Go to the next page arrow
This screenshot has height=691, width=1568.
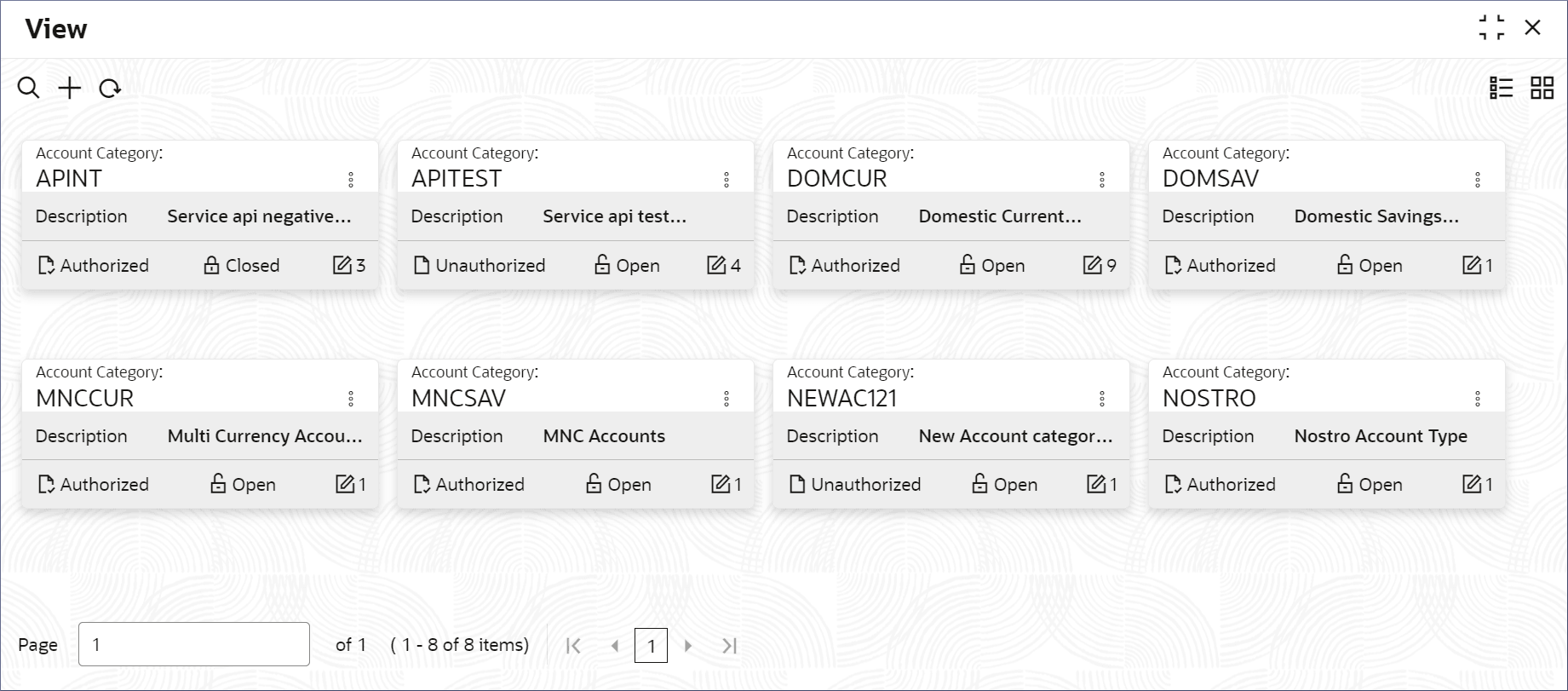coord(688,646)
